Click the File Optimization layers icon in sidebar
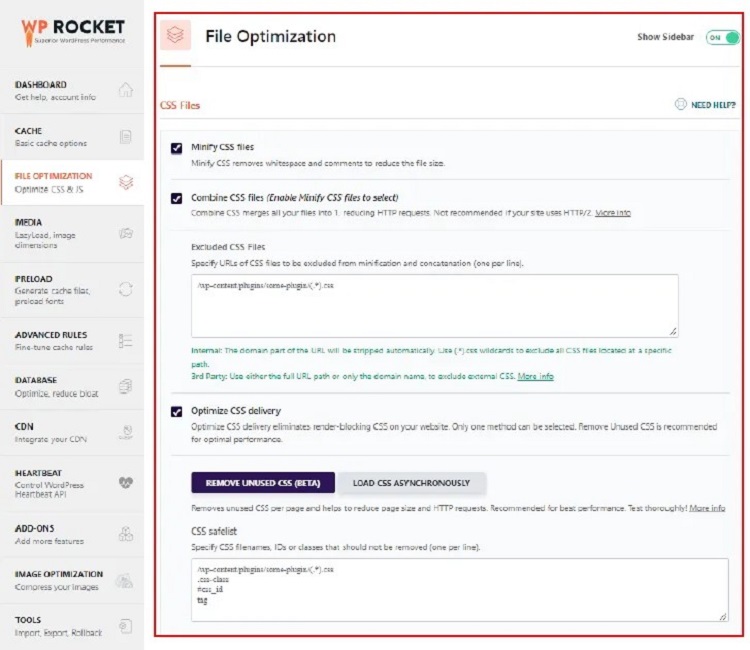The image size is (750, 650). [x=125, y=182]
